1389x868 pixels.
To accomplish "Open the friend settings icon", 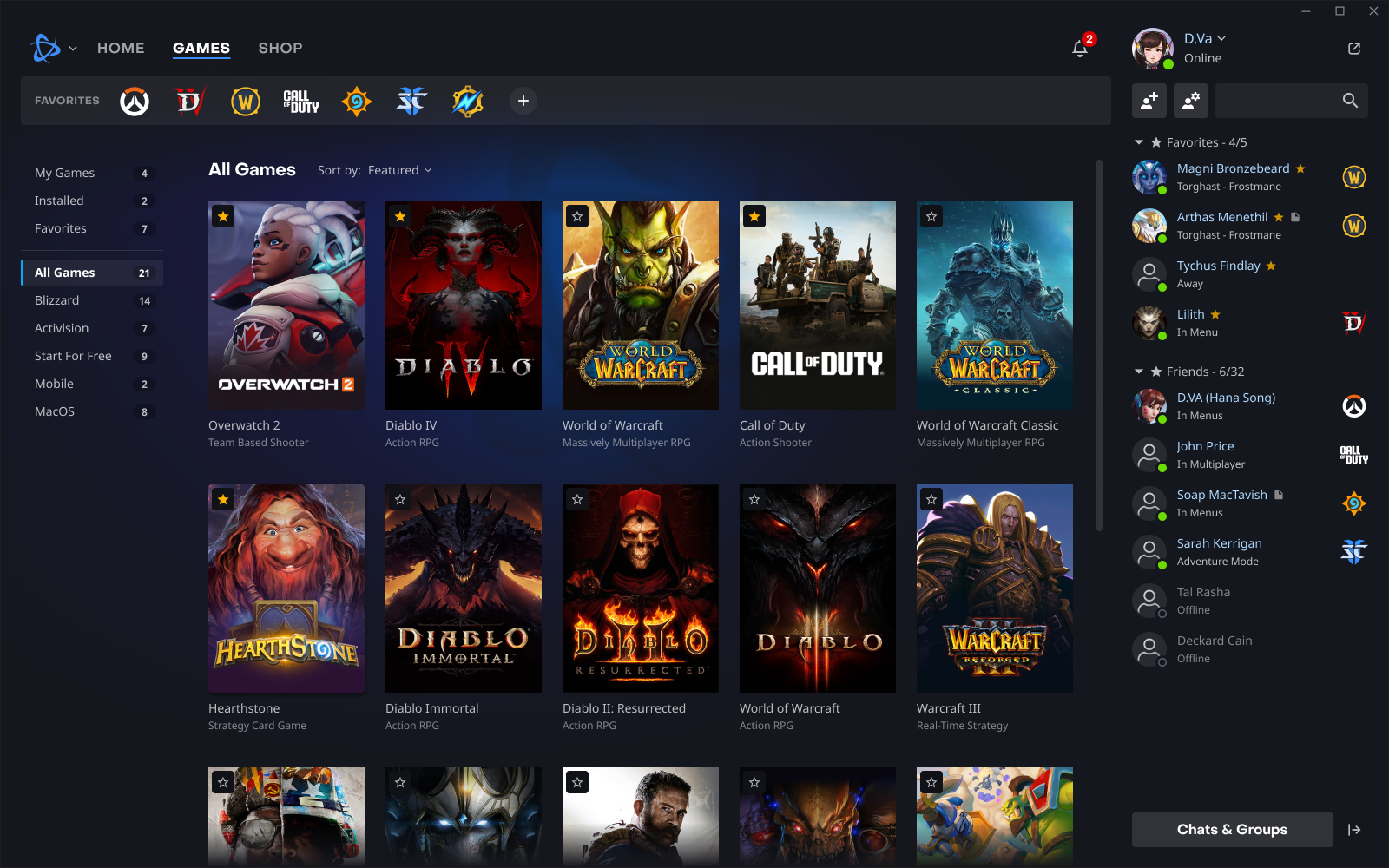I will click(1191, 100).
